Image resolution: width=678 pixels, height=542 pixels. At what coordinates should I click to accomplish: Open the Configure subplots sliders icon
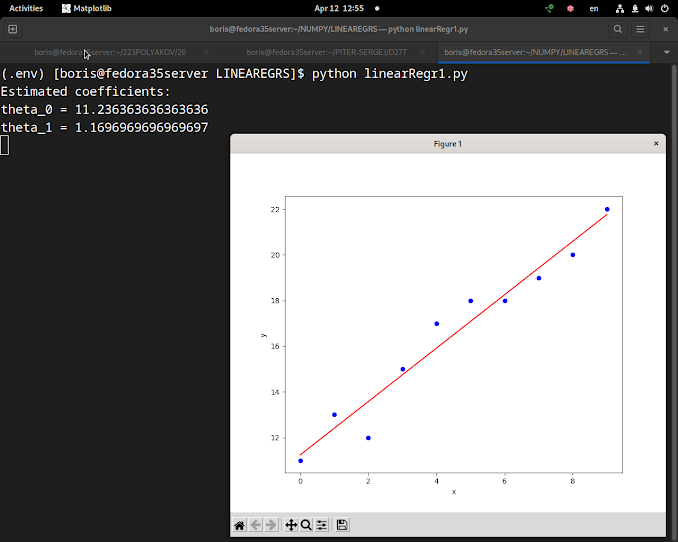pos(322,525)
